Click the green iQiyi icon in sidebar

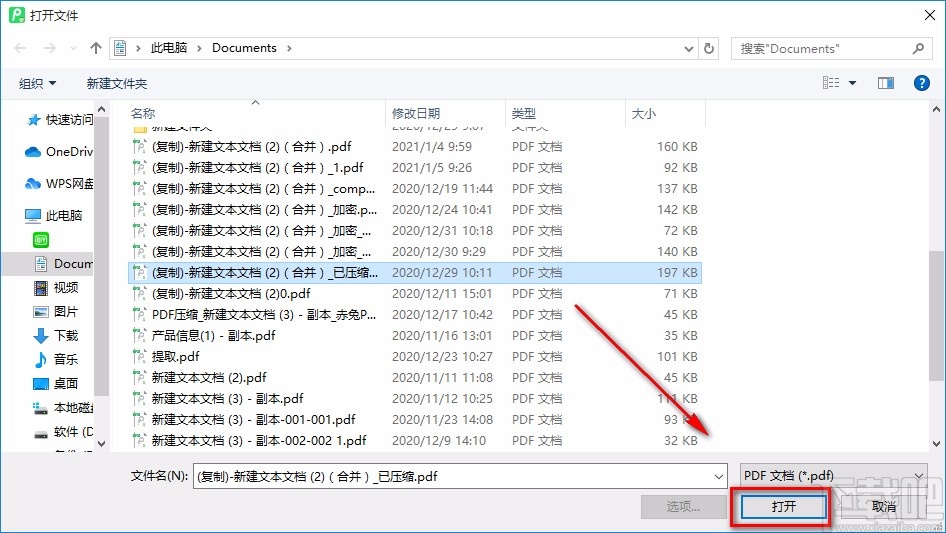click(41, 240)
